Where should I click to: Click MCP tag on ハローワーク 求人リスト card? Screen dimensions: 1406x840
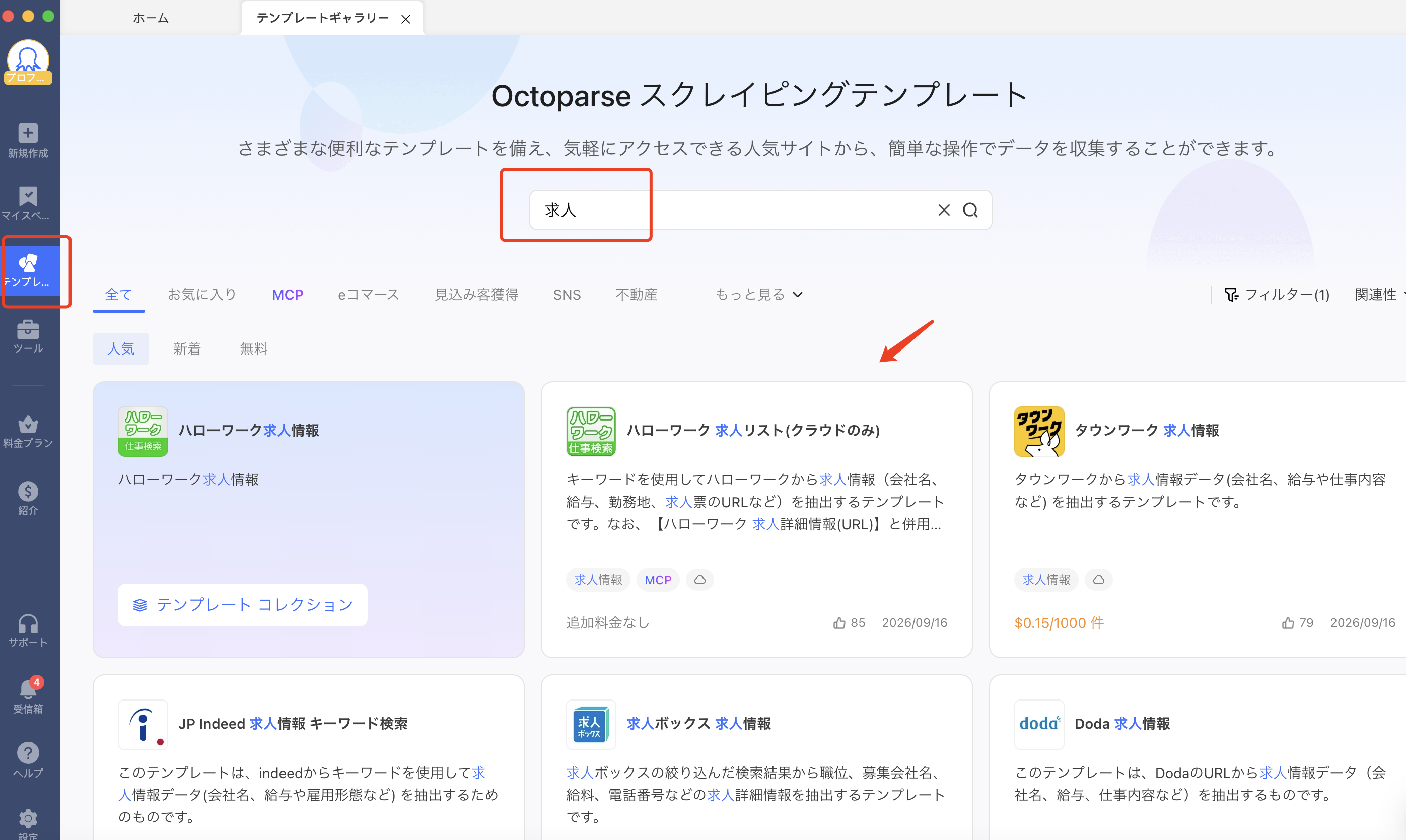pos(658,580)
